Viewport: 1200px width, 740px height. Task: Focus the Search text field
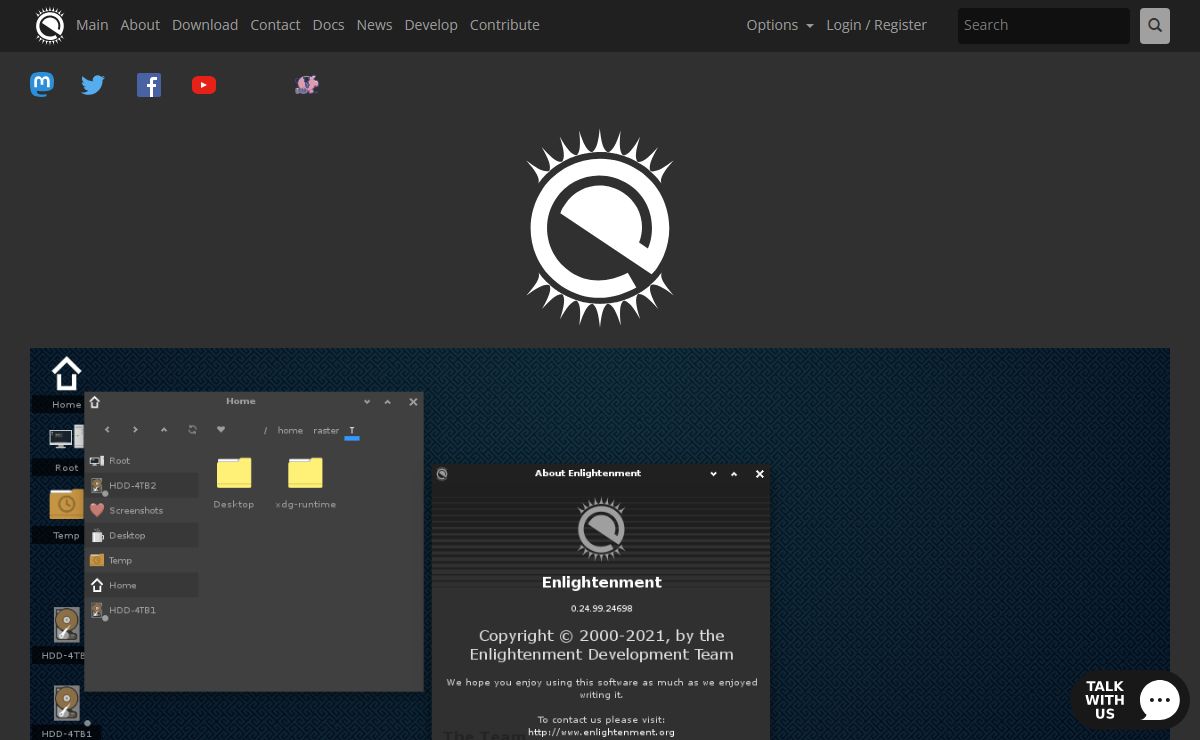(x=1043, y=26)
